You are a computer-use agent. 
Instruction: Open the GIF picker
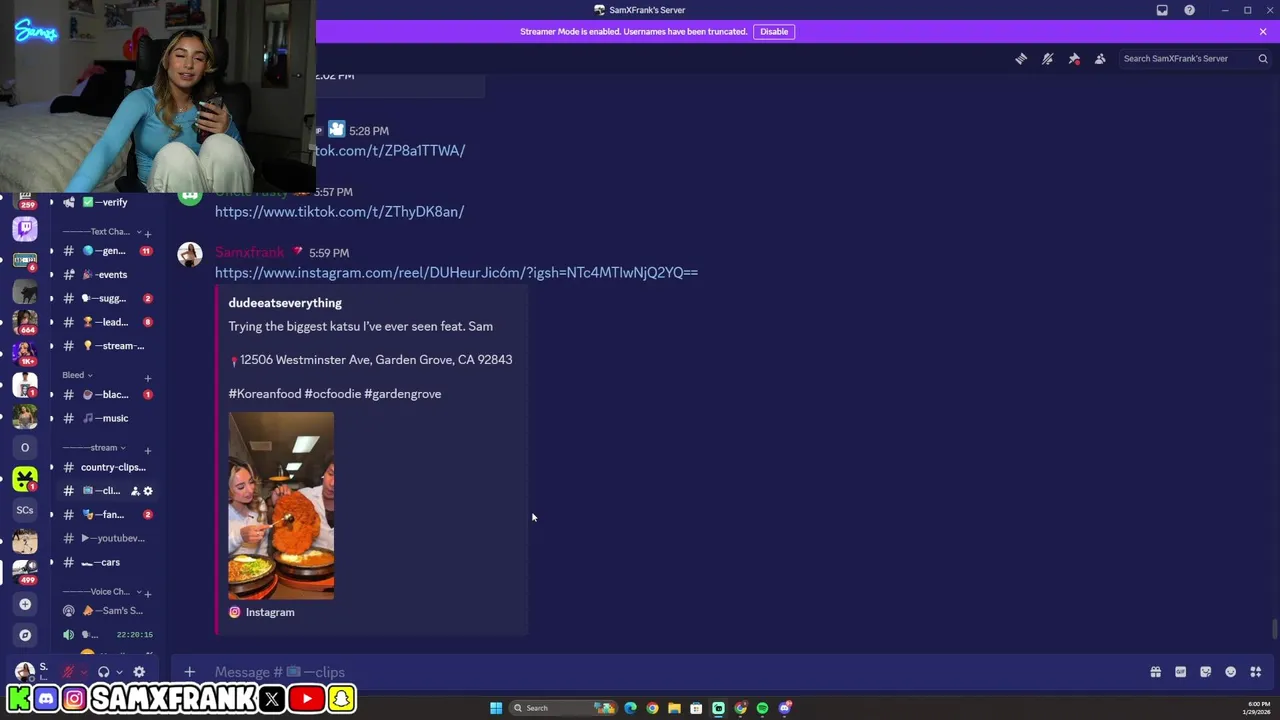1180,672
